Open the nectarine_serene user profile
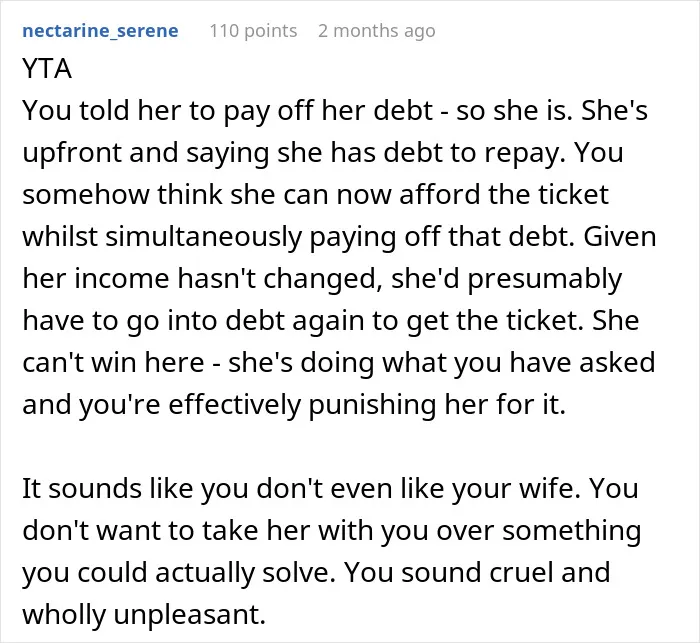Image resolution: width=700 pixels, height=643 pixels. coord(100,31)
